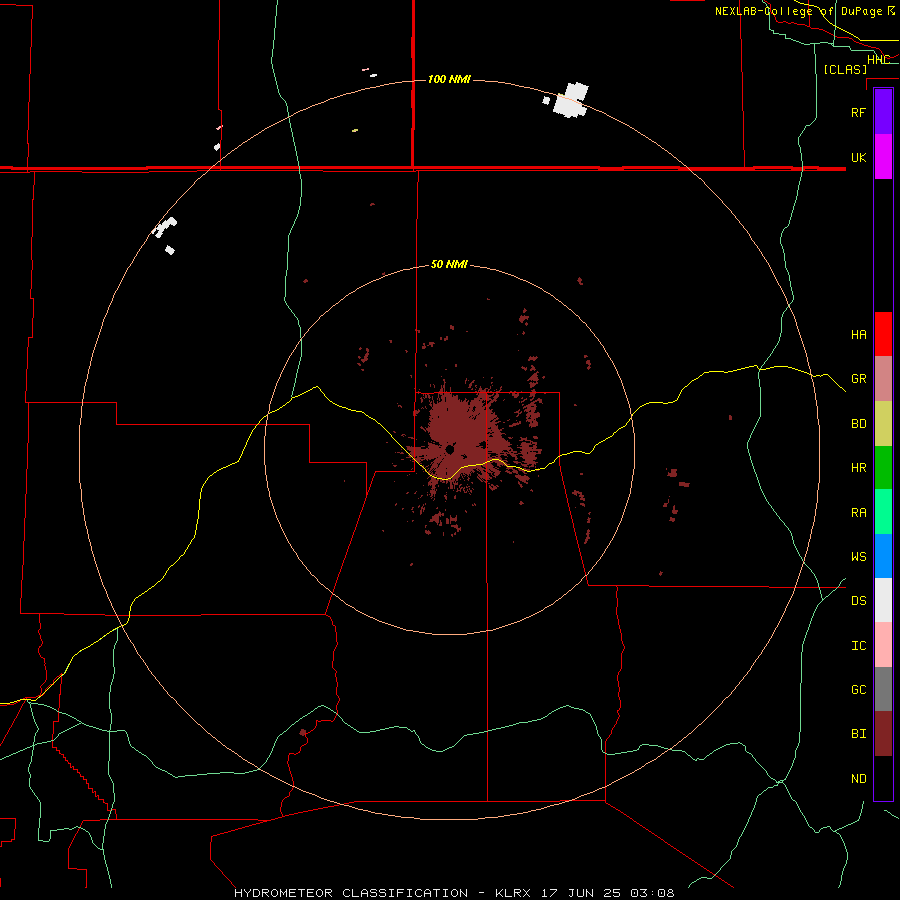Click the HA legend label

858,335
